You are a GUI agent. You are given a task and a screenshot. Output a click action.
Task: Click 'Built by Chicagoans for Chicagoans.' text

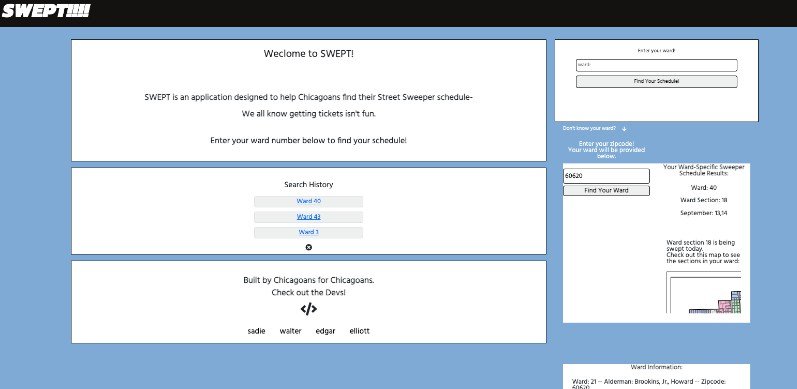(309, 280)
